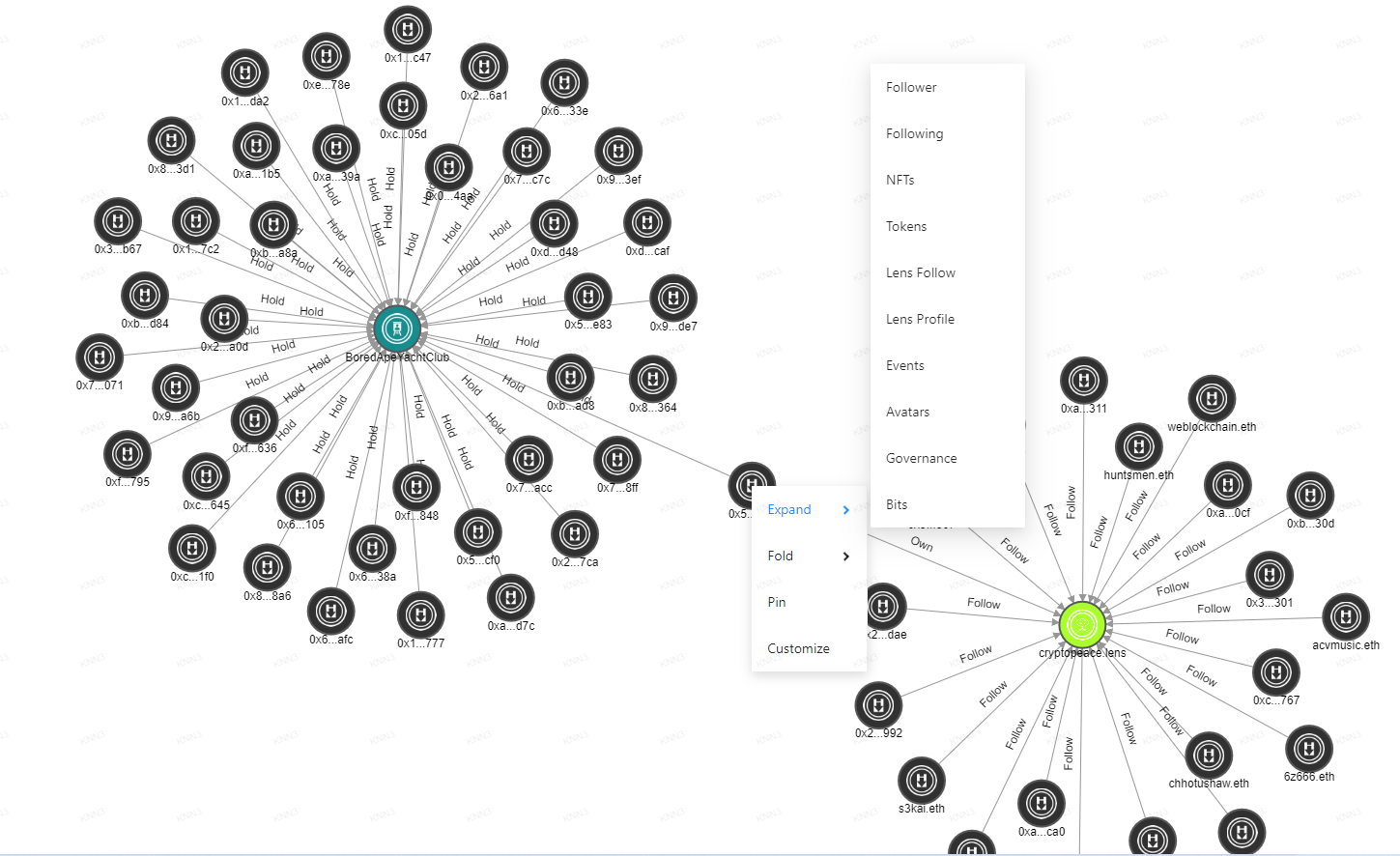This screenshot has height=856, width=1400.
Task: Click the acvmusic.eth node icon
Action: coord(1346,617)
